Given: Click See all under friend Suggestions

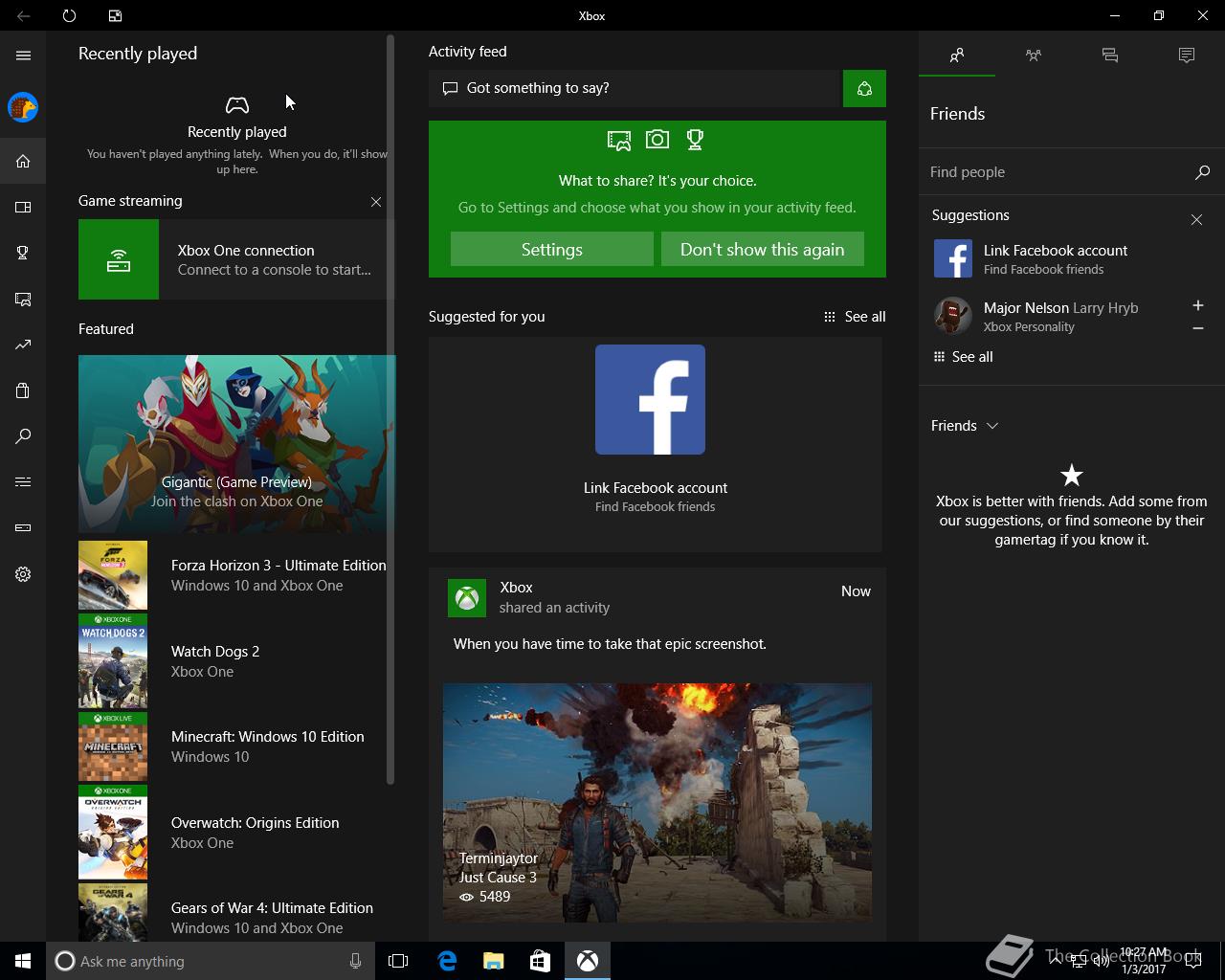Looking at the screenshot, I should (x=963, y=357).
